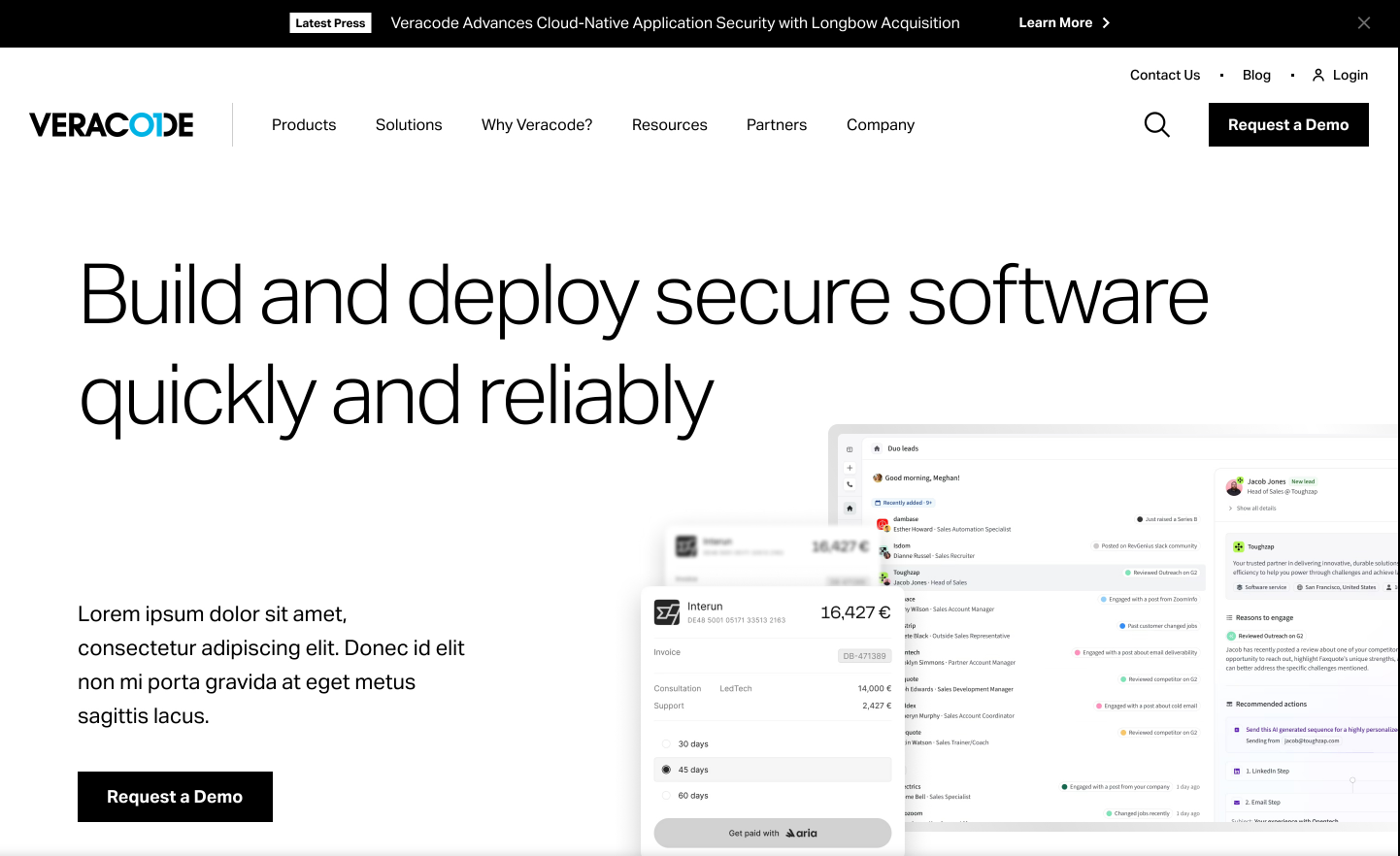
Task: Select the 45 days payment option
Action: (x=773, y=770)
